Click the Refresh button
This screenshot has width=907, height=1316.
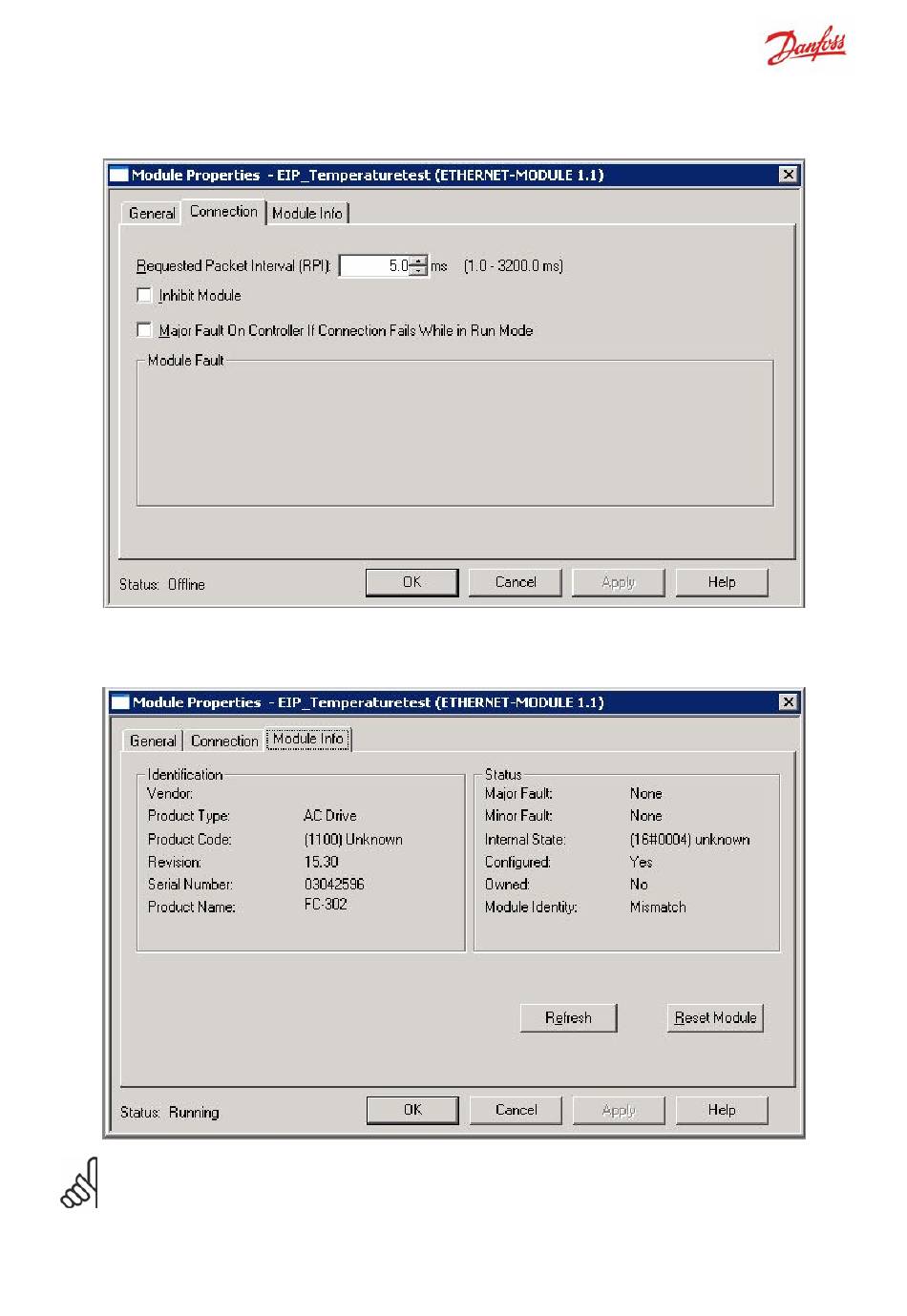pos(568,1018)
